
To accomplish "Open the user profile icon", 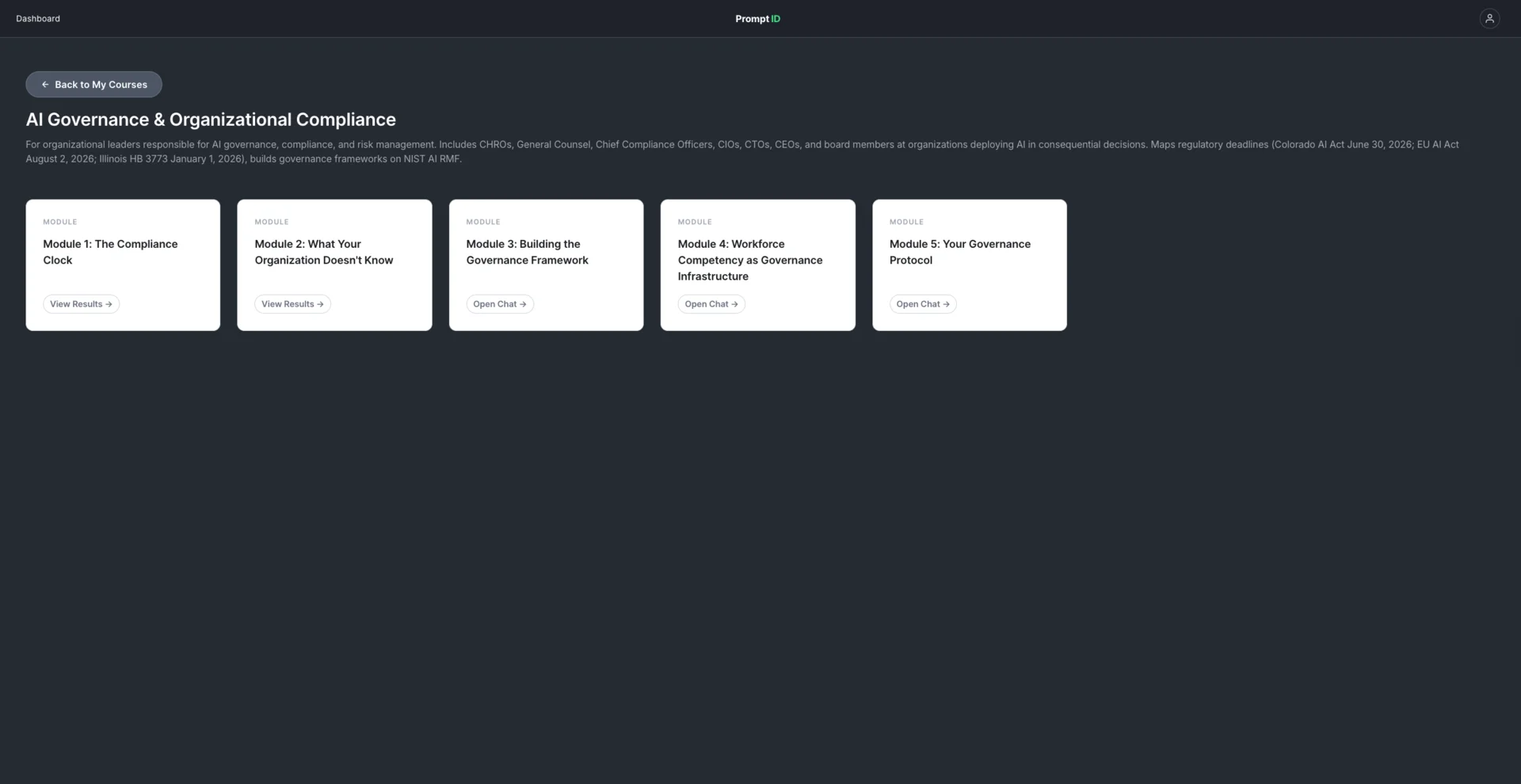I will pyautogui.click(x=1489, y=18).
